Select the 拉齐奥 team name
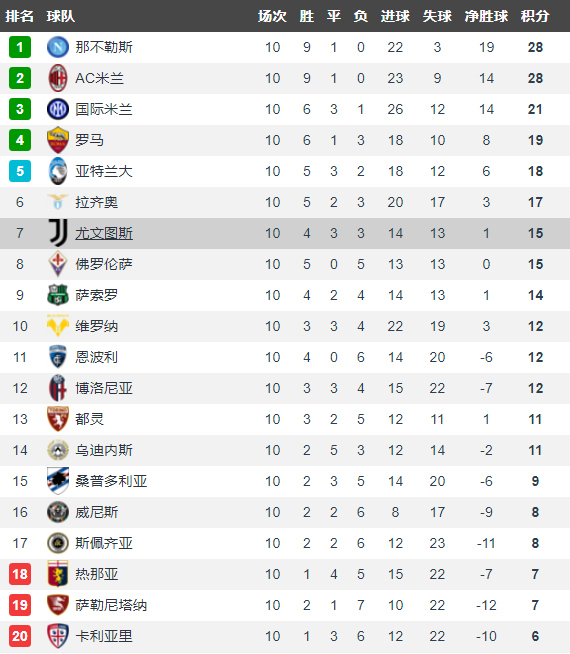 click(97, 202)
